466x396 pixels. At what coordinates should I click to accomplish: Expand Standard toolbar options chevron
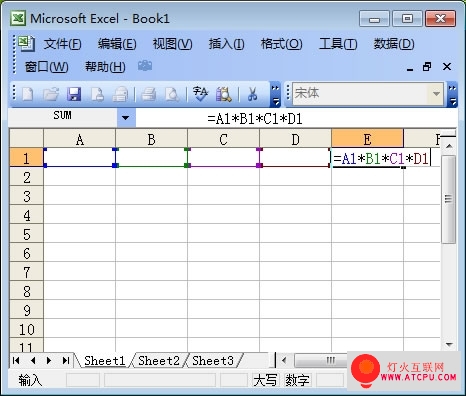pos(275,95)
